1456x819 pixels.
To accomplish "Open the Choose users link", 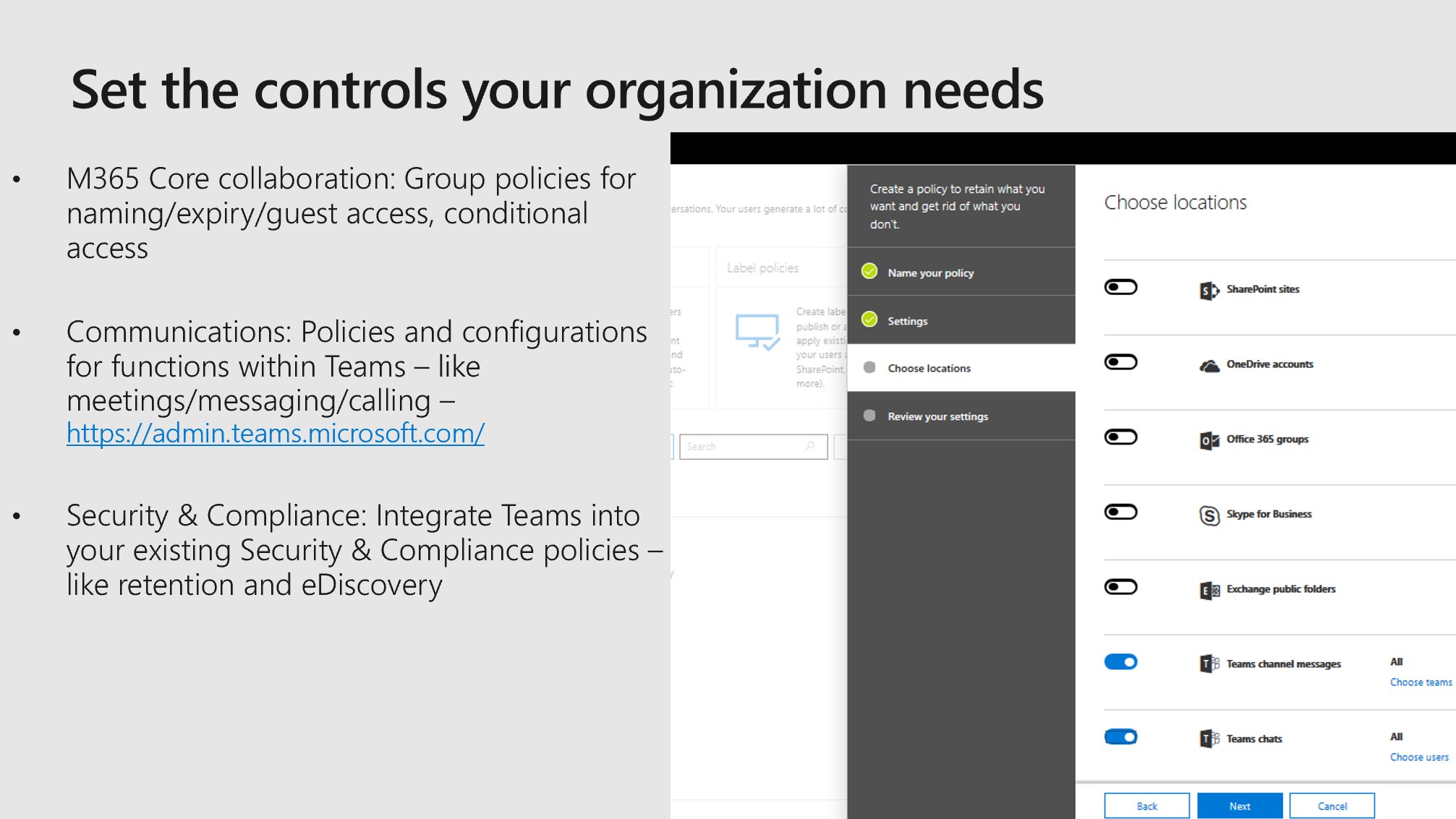I will pos(1419,758).
